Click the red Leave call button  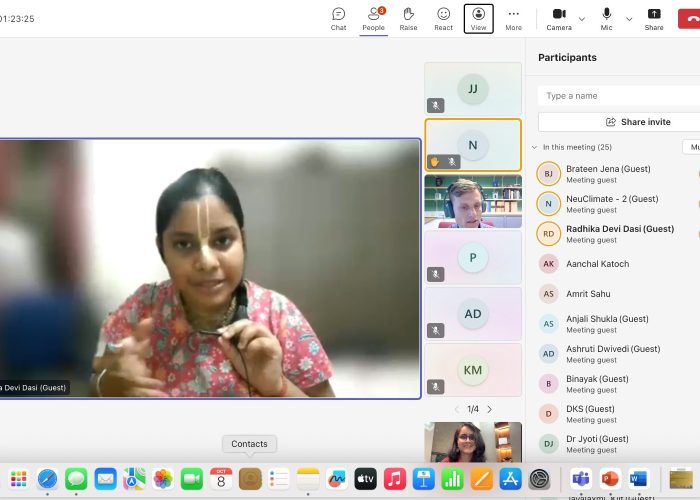click(x=689, y=19)
